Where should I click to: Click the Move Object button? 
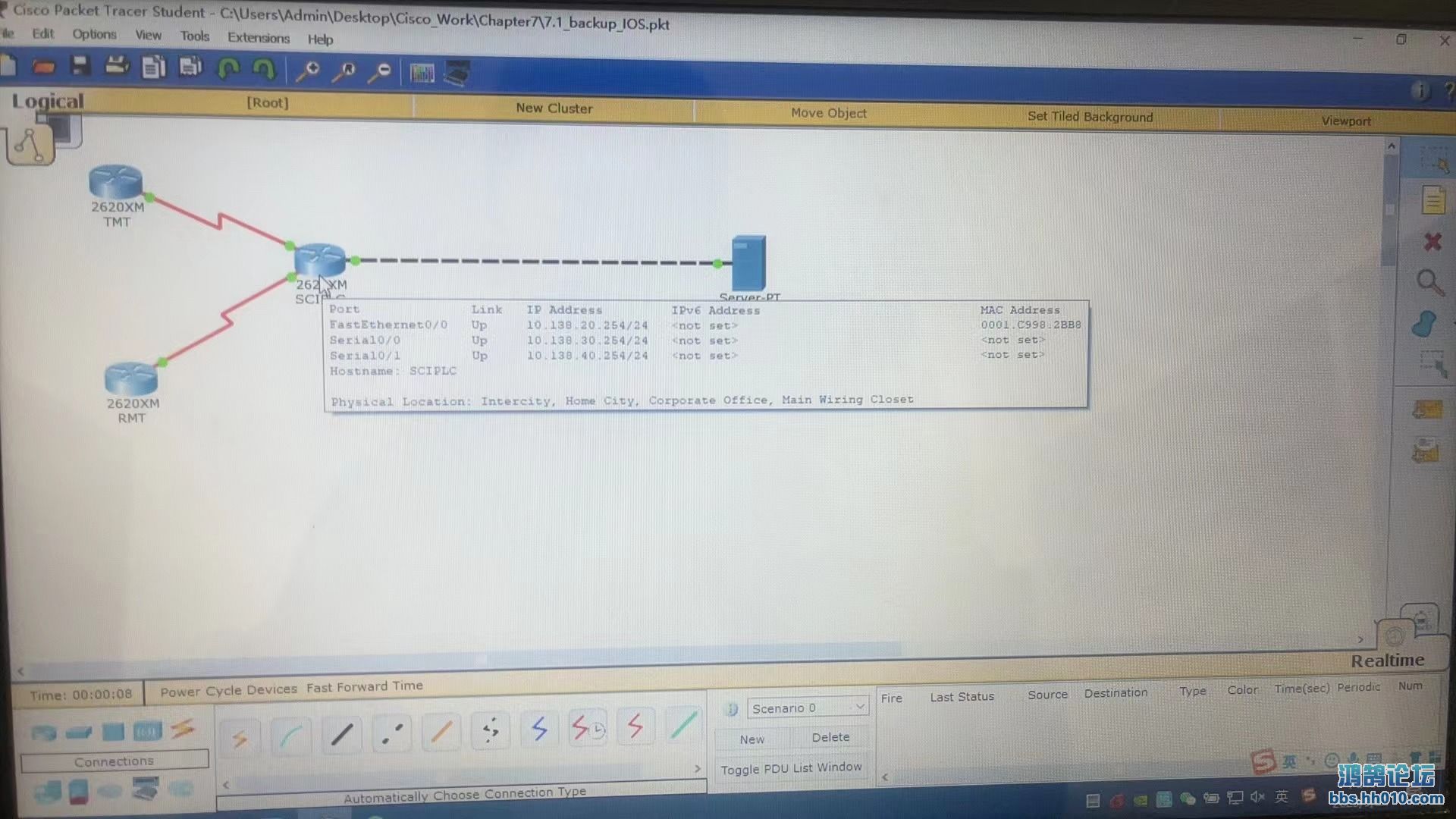[828, 112]
